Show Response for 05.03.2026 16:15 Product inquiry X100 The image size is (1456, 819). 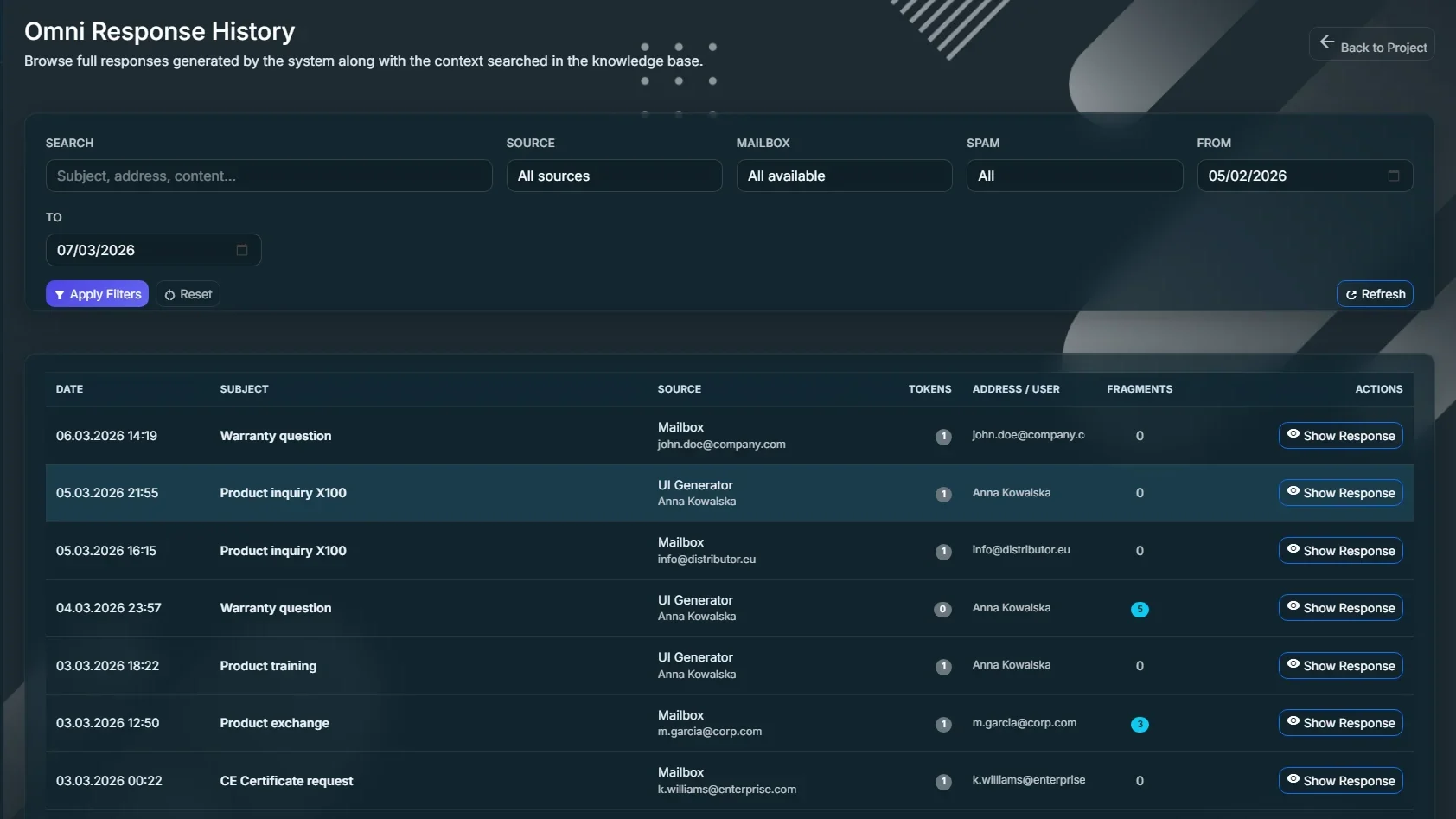point(1340,551)
